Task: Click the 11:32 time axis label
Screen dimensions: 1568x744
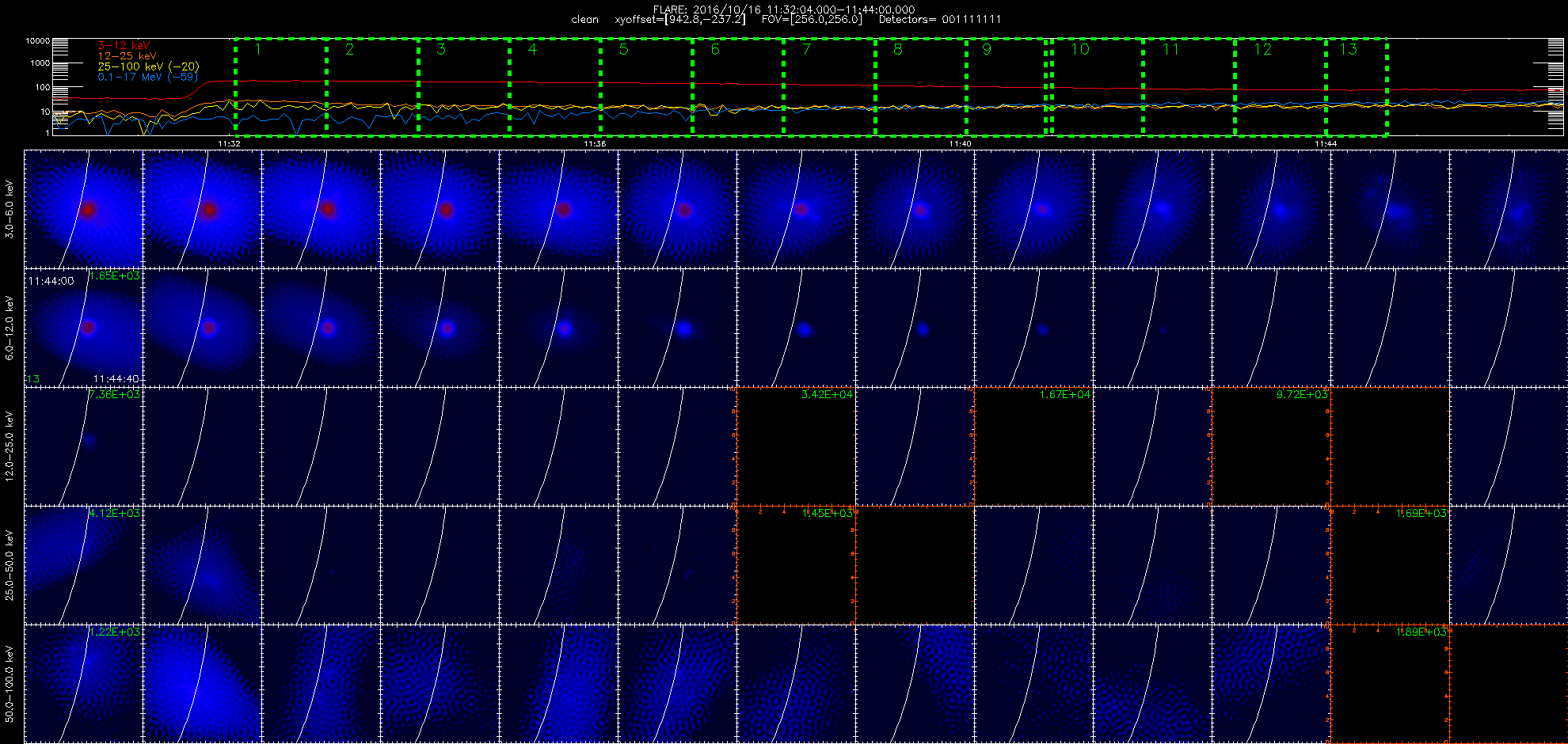Action: pyautogui.click(x=229, y=144)
